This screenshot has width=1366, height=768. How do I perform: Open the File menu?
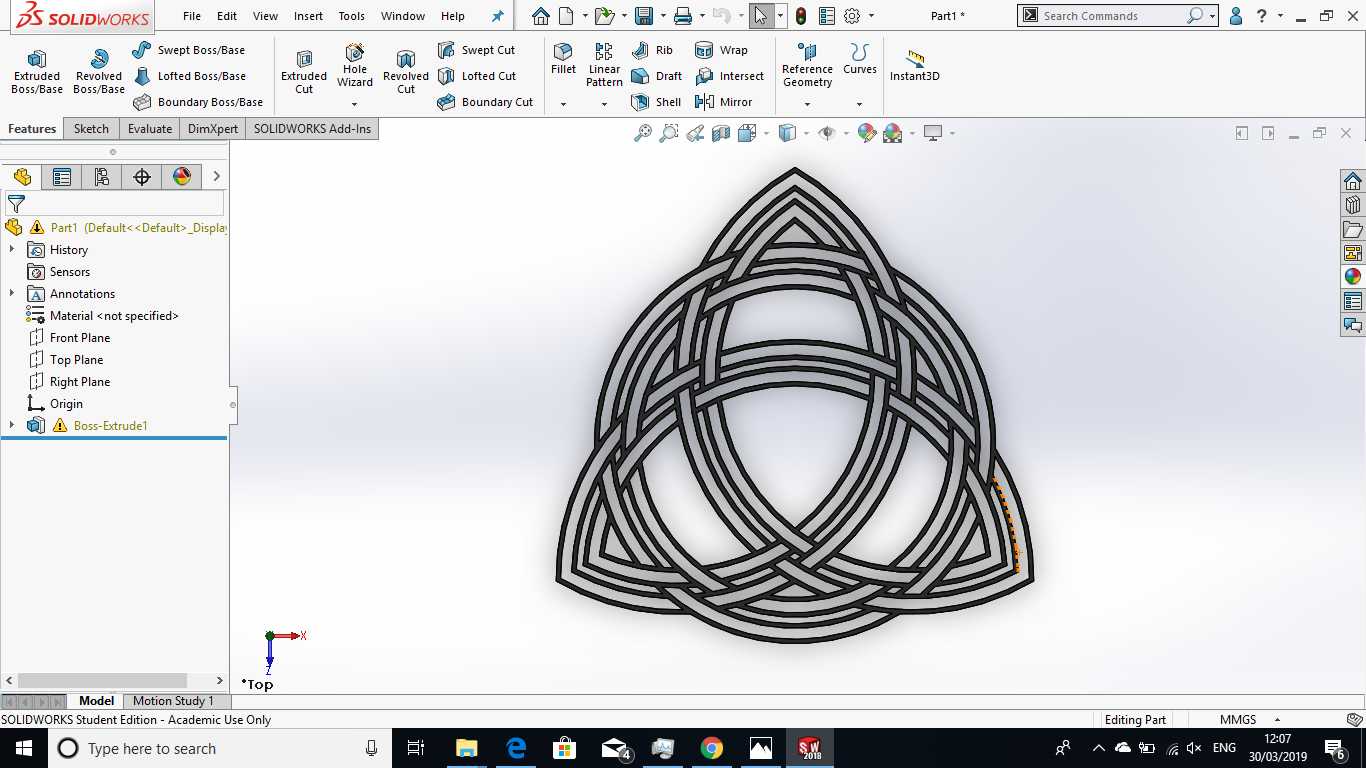192,16
